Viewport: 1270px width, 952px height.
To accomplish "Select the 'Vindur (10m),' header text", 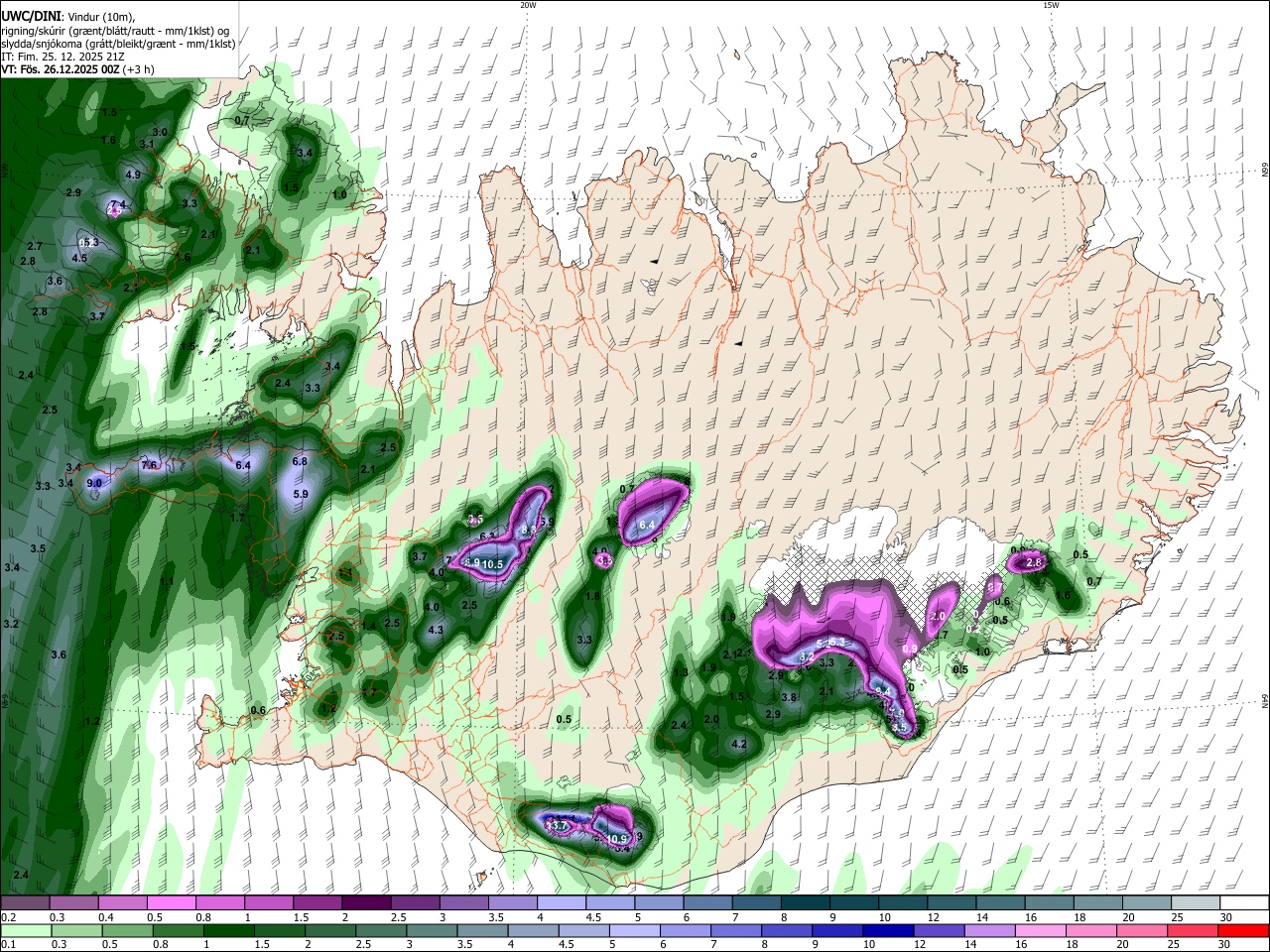I will point(100,16).
